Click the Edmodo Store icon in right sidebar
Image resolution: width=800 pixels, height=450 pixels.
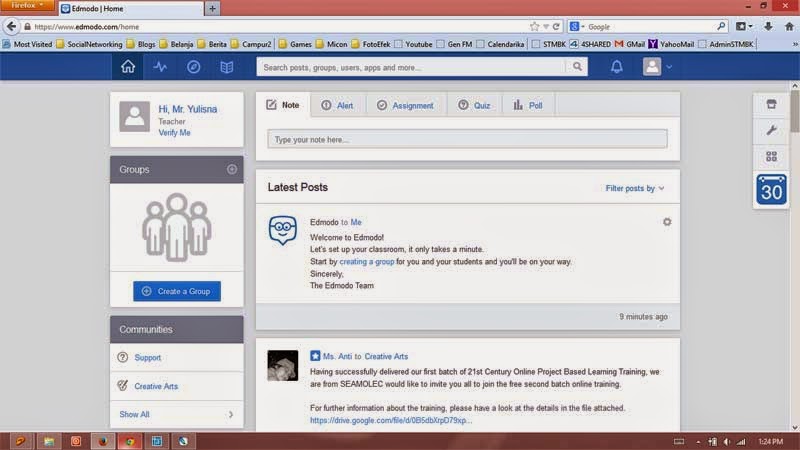pos(771,105)
